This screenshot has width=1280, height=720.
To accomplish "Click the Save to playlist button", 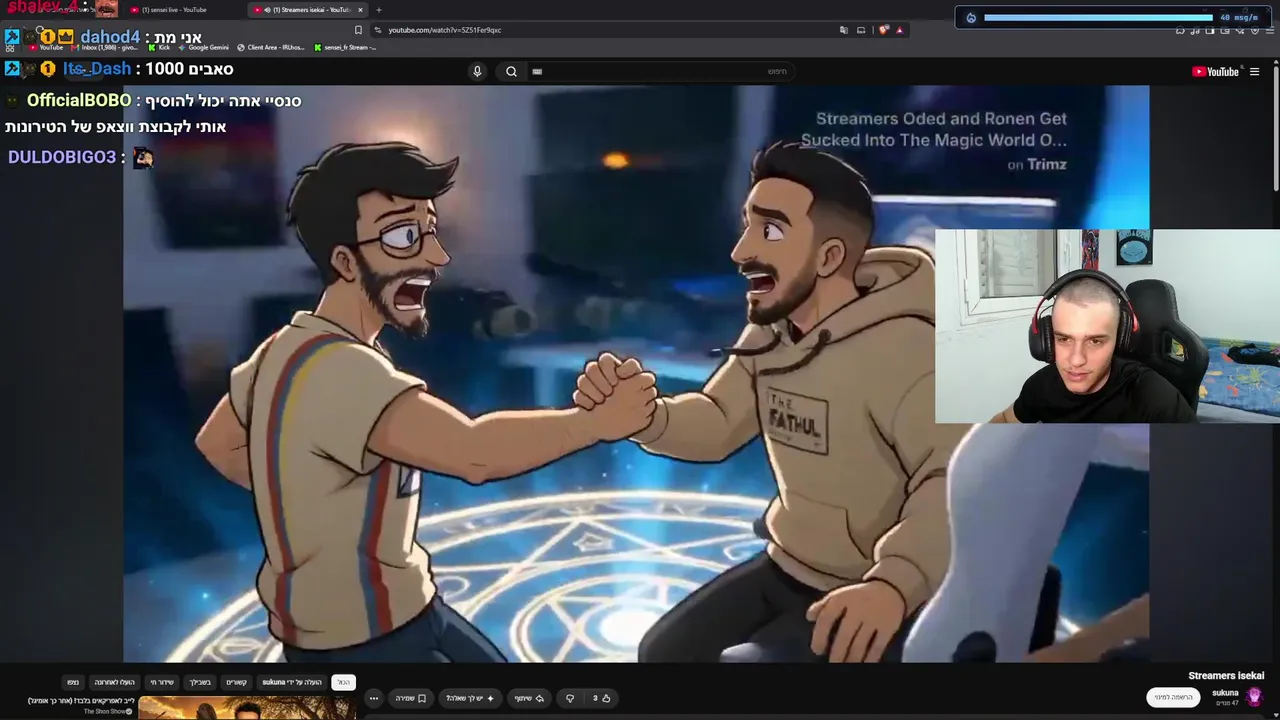I will (410, 698).
